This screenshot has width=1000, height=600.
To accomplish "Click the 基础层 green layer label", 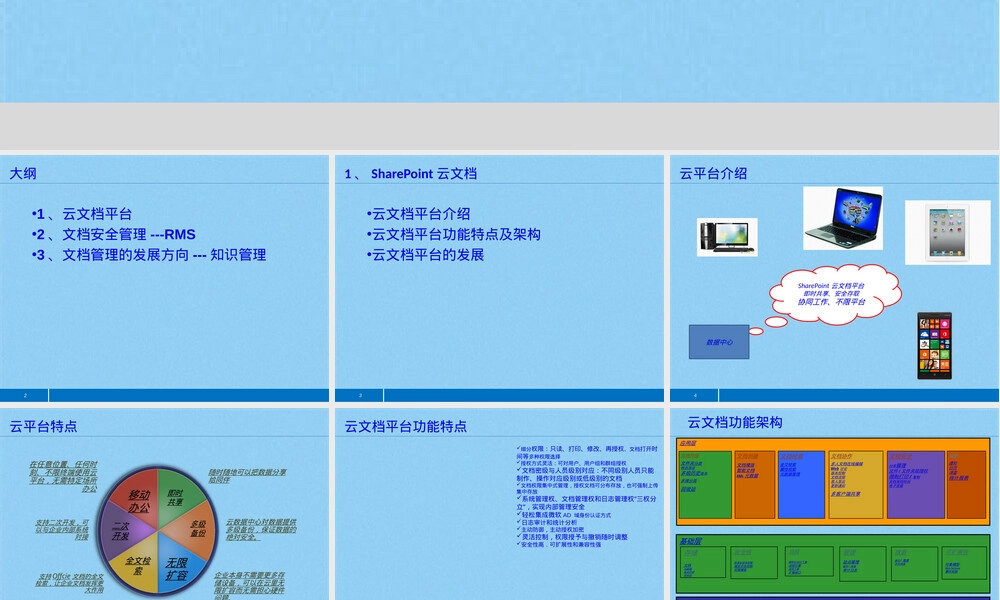I will click(x=691, y=541).
